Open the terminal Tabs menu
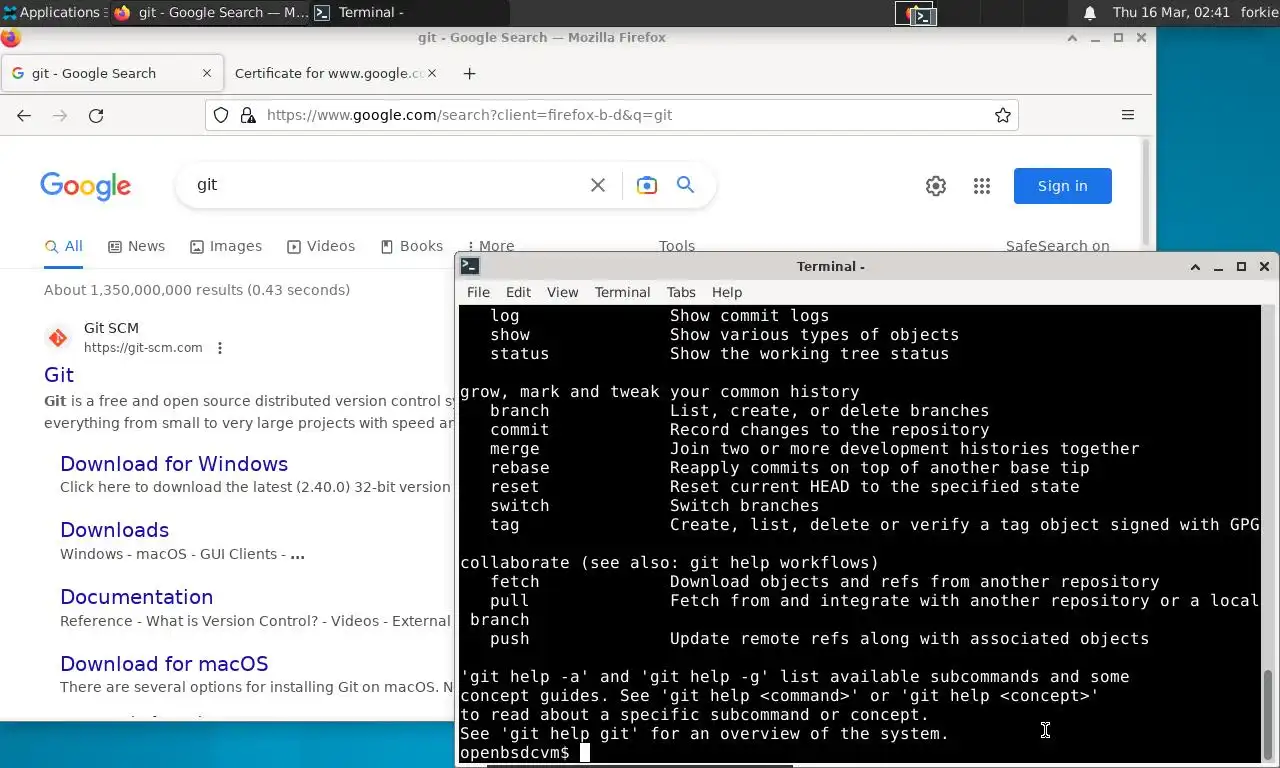1280x768 pixels. coord(681,292)
